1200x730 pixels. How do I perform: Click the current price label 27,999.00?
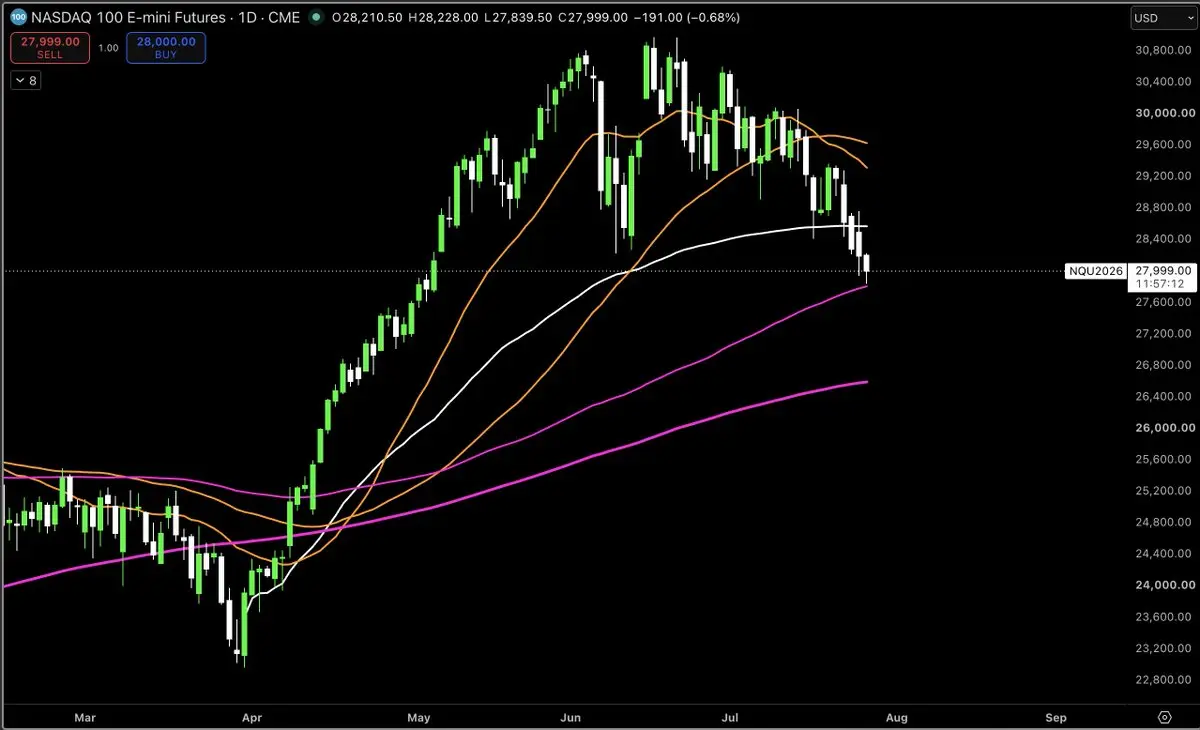coord(1163,271)
